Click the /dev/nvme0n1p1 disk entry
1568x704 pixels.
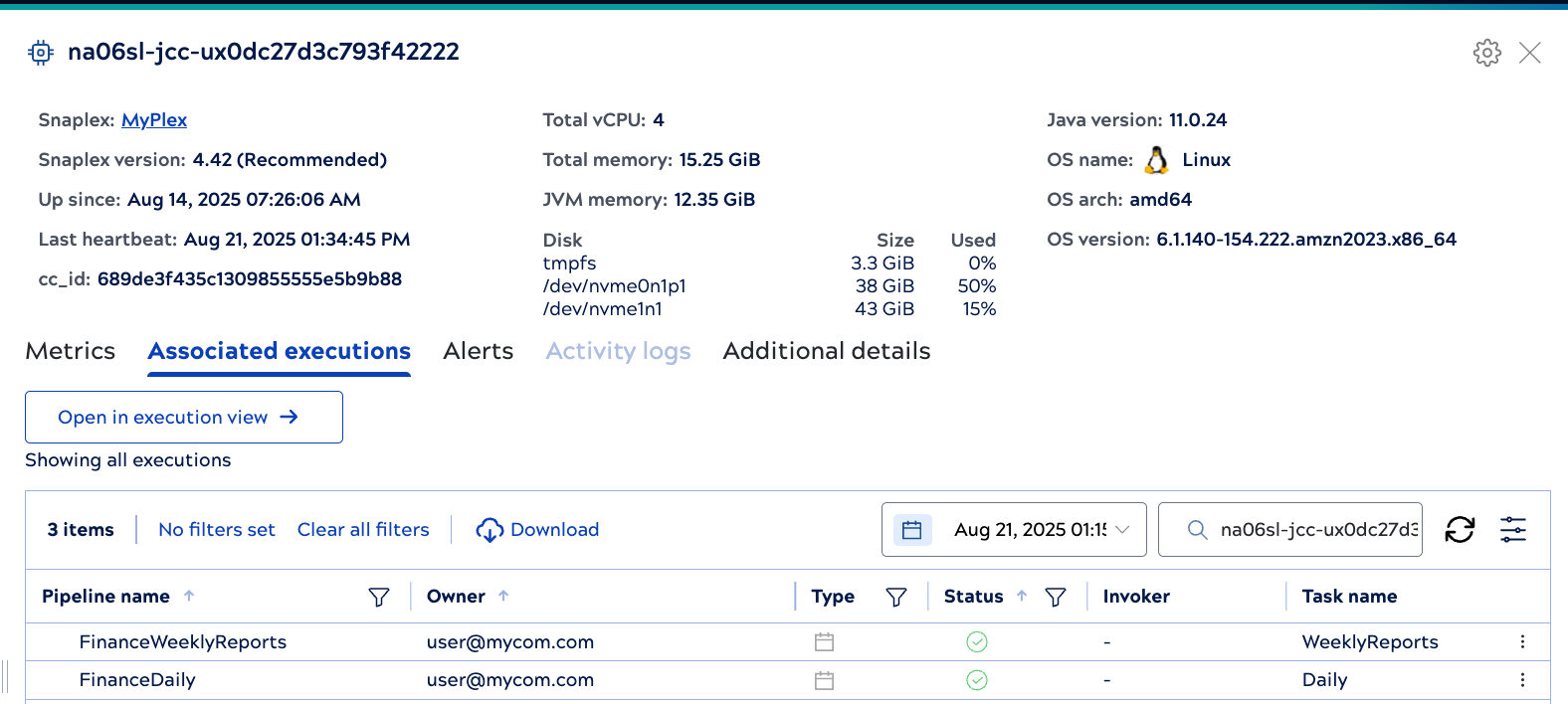615,286
